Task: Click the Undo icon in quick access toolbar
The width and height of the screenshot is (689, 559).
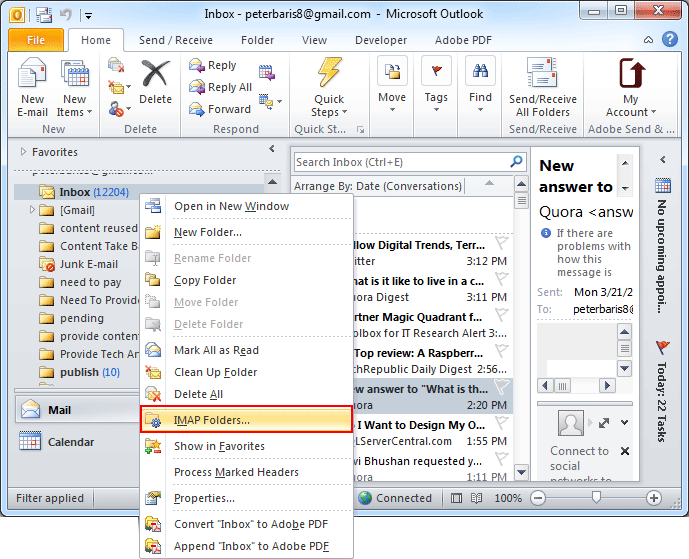Action: 66,15
